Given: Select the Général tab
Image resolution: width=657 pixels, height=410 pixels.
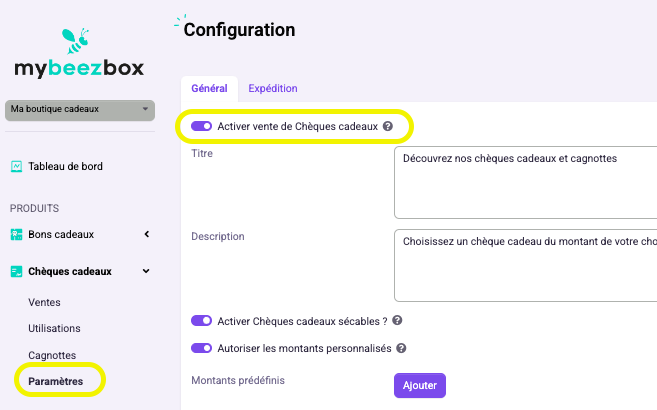Looking at the screenshot, I should coord(210,88).
